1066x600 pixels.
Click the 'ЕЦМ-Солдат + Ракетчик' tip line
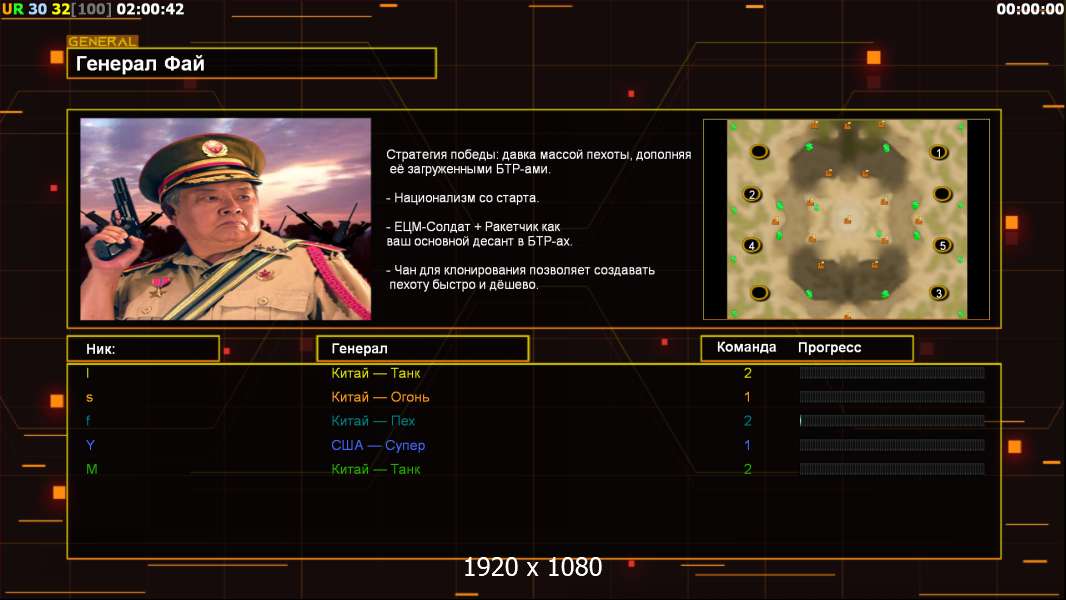point(479,234)
